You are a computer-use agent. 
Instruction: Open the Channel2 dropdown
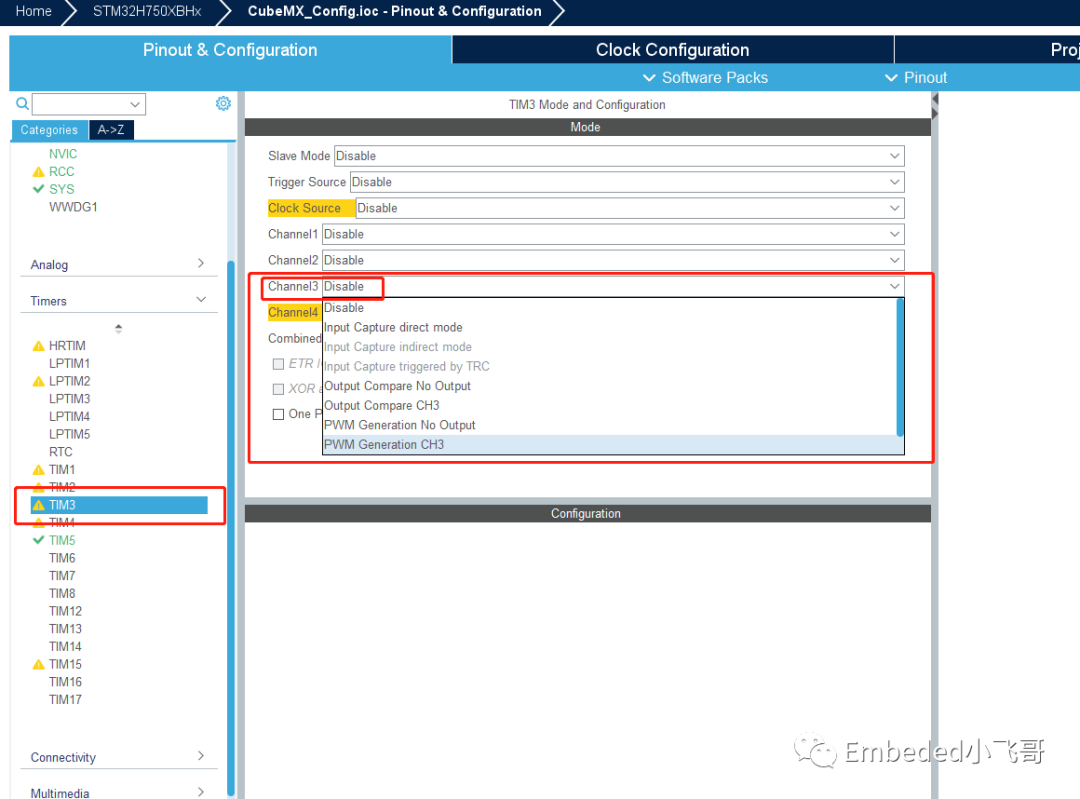point(613,260)
